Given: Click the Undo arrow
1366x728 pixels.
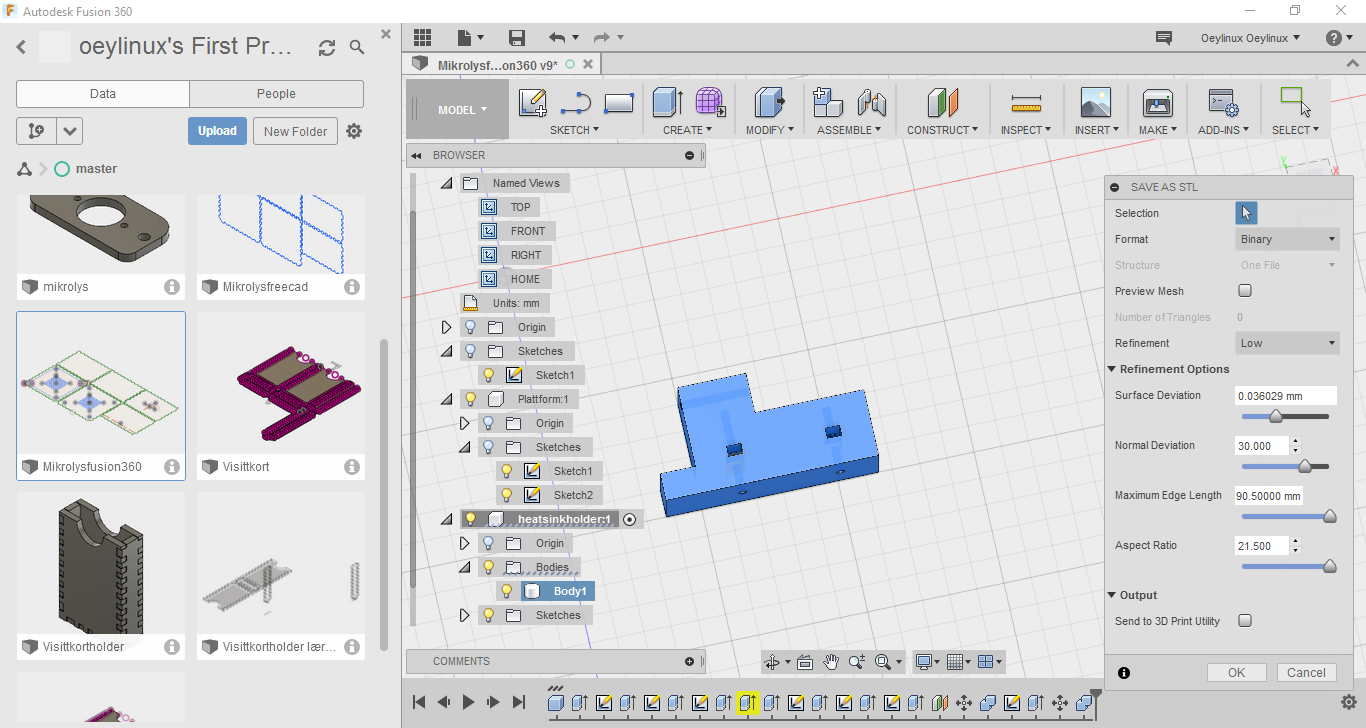Looking at the screenshot, I should point(557,38).
